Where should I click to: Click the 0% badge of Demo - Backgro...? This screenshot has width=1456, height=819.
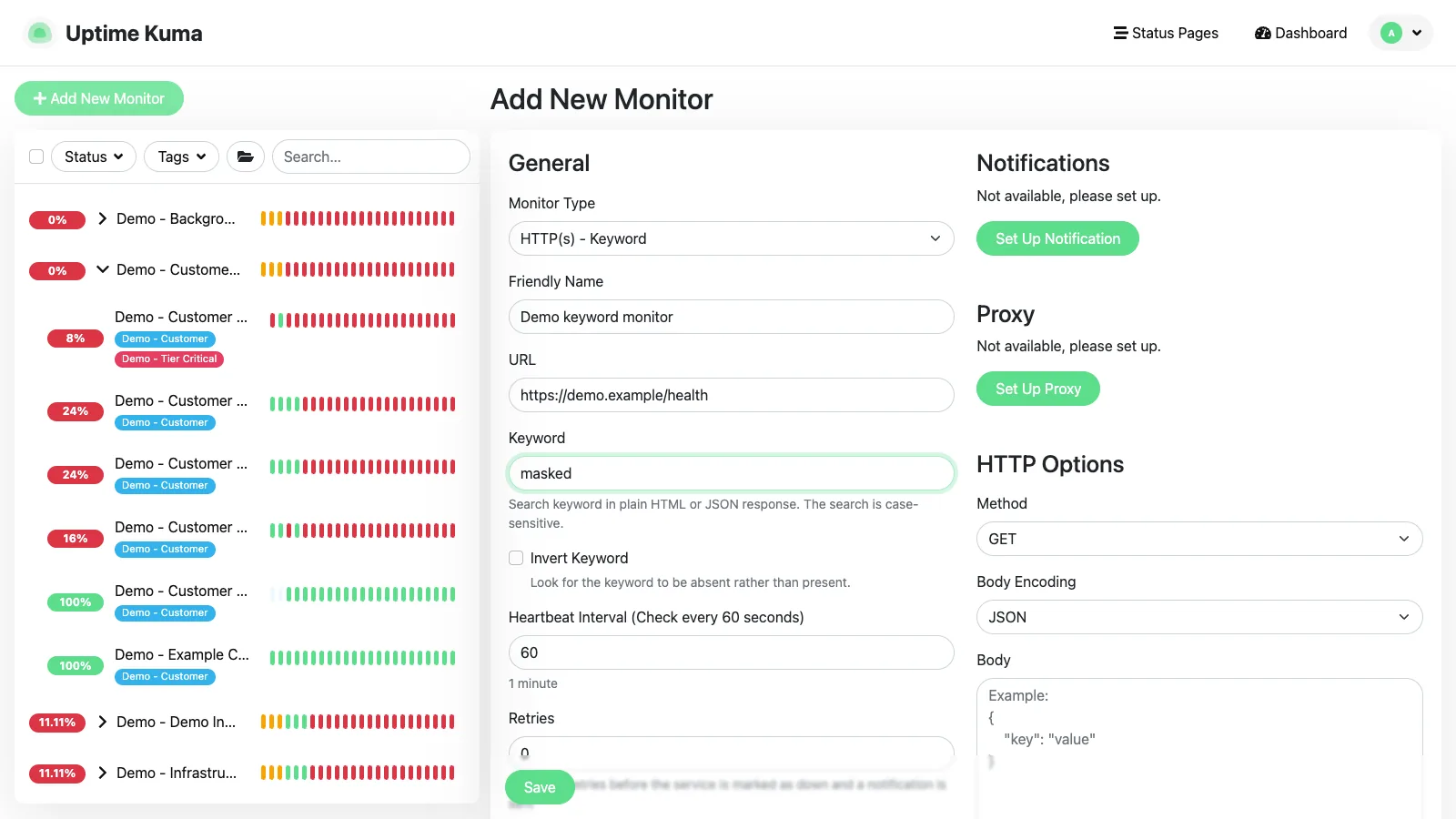(57, 220)
